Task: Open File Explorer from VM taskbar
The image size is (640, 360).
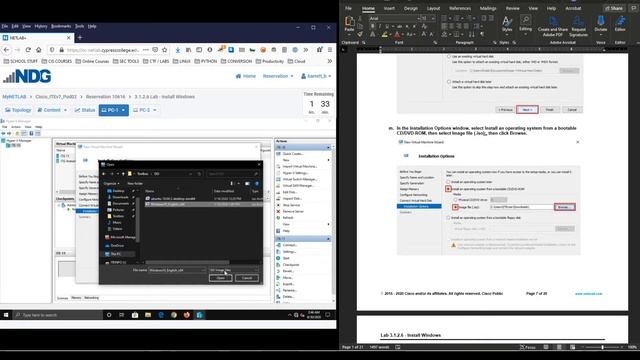Action: coord(148,315)
